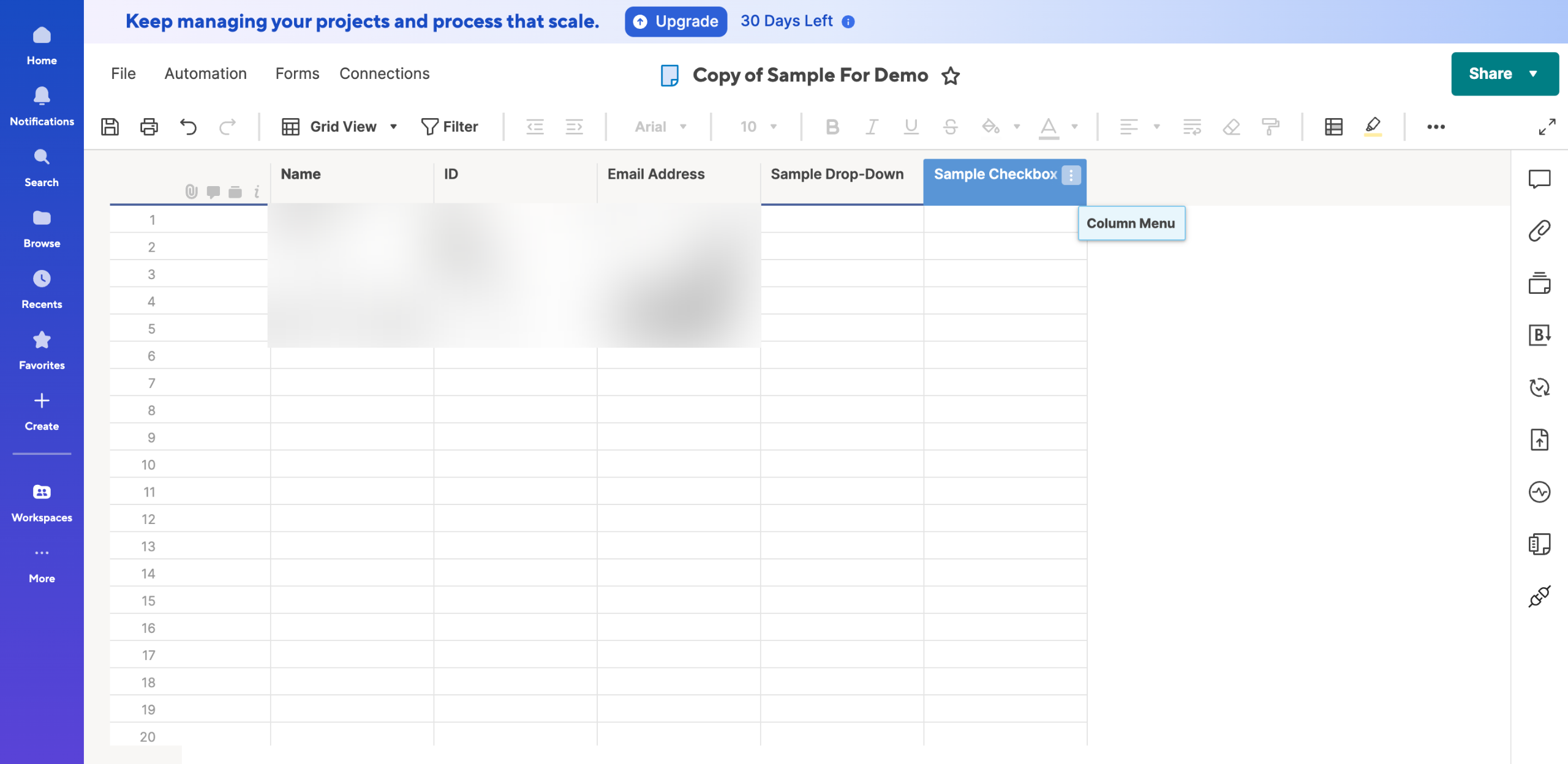The height and width of the screenshot is (764, 1568).
Task: Clear formatting with the eraser tool
Action: tap(1231, 127)
